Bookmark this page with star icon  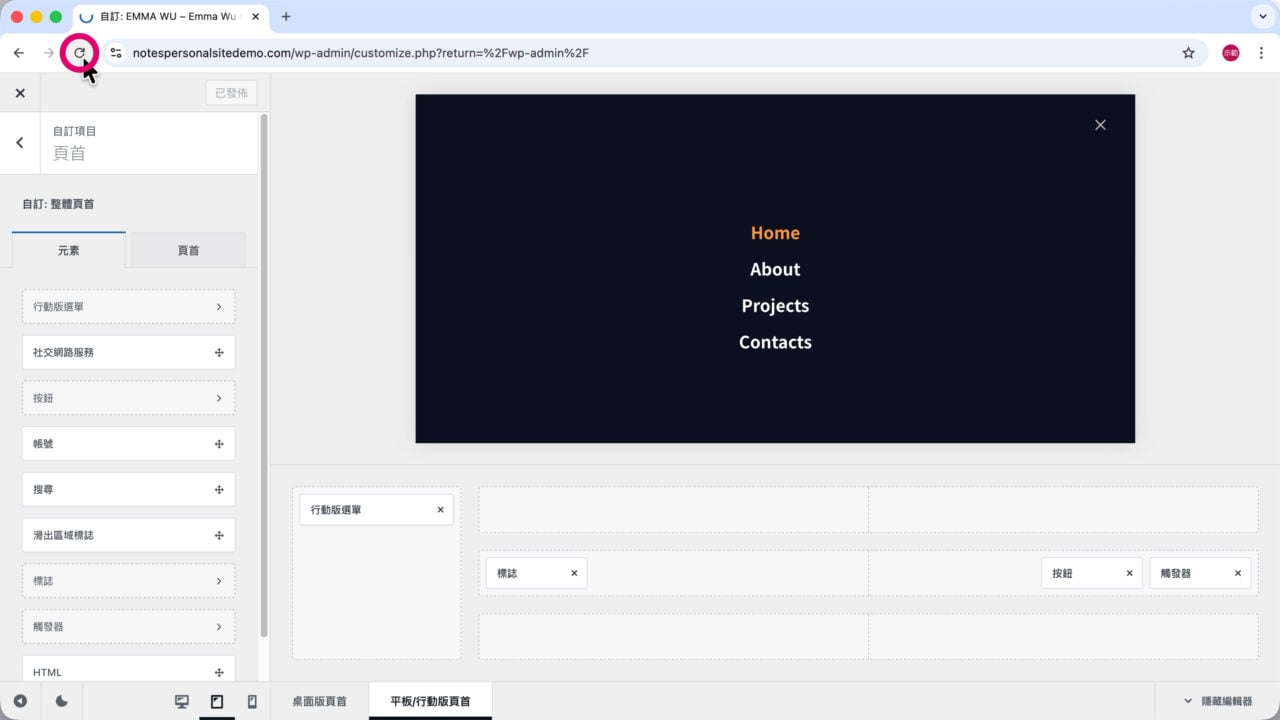click(x=1188, y=53)
